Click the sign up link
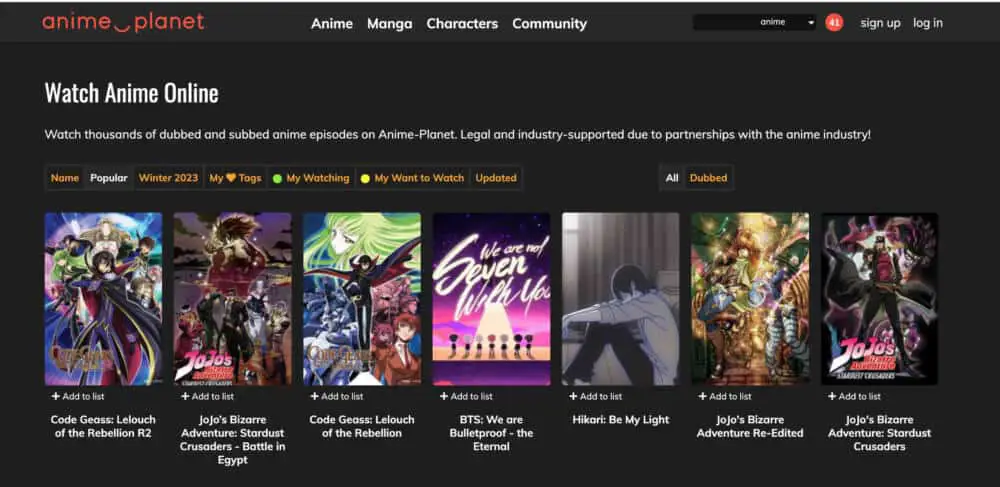 [x=880, y=23]
